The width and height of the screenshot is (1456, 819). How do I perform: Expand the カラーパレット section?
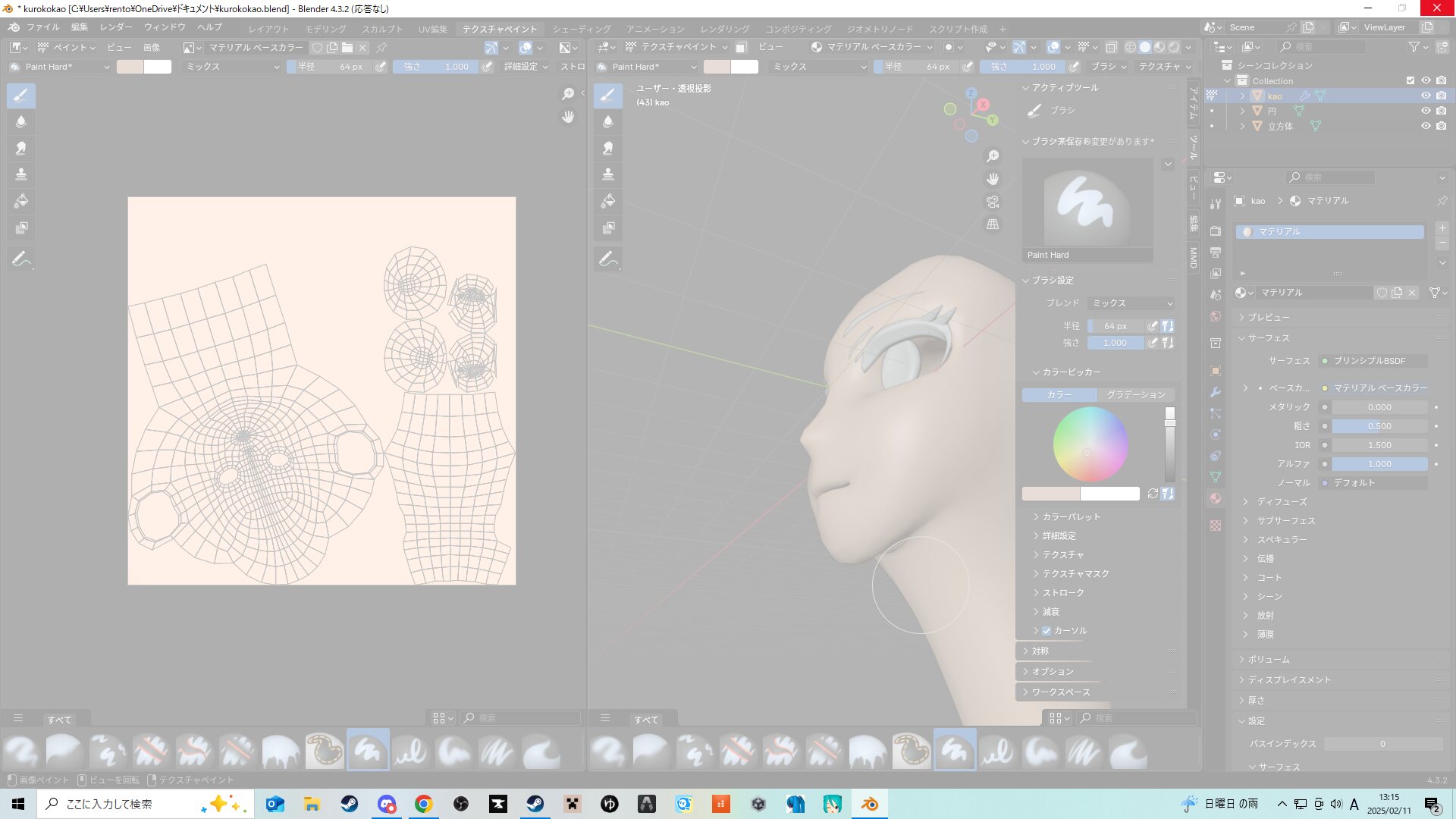point(1070,516)
